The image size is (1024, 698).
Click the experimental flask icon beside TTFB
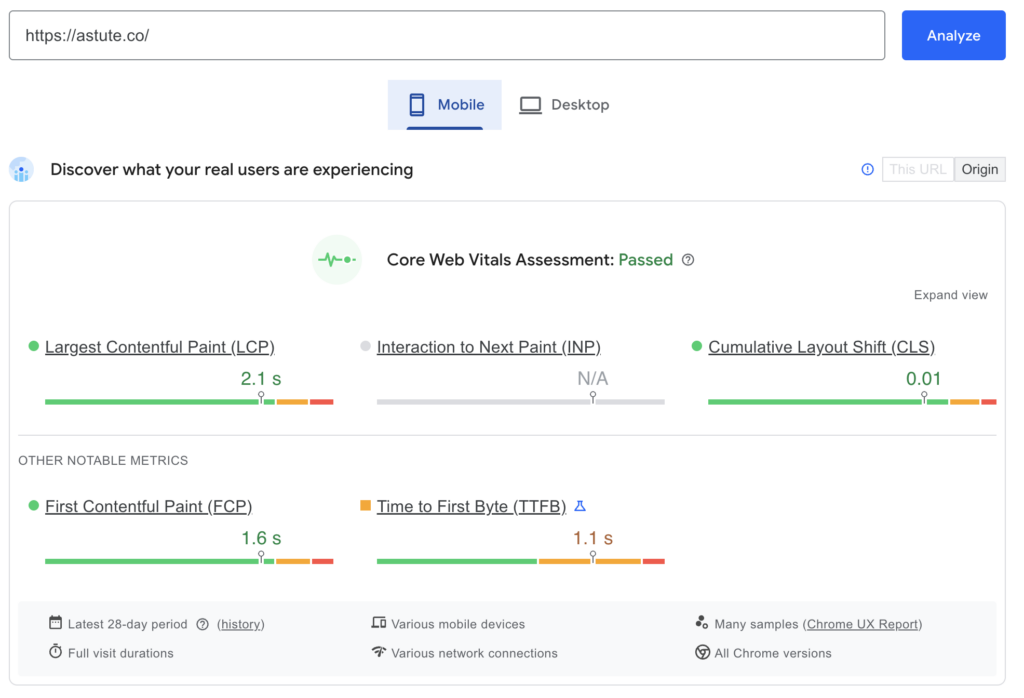point(580,506)
